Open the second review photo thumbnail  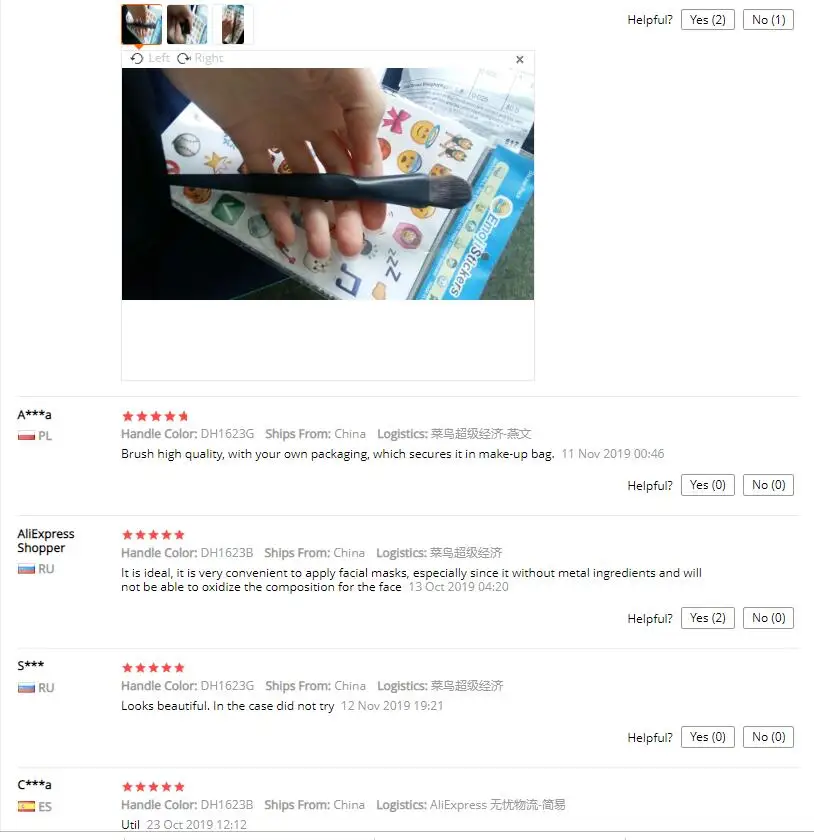187,25
